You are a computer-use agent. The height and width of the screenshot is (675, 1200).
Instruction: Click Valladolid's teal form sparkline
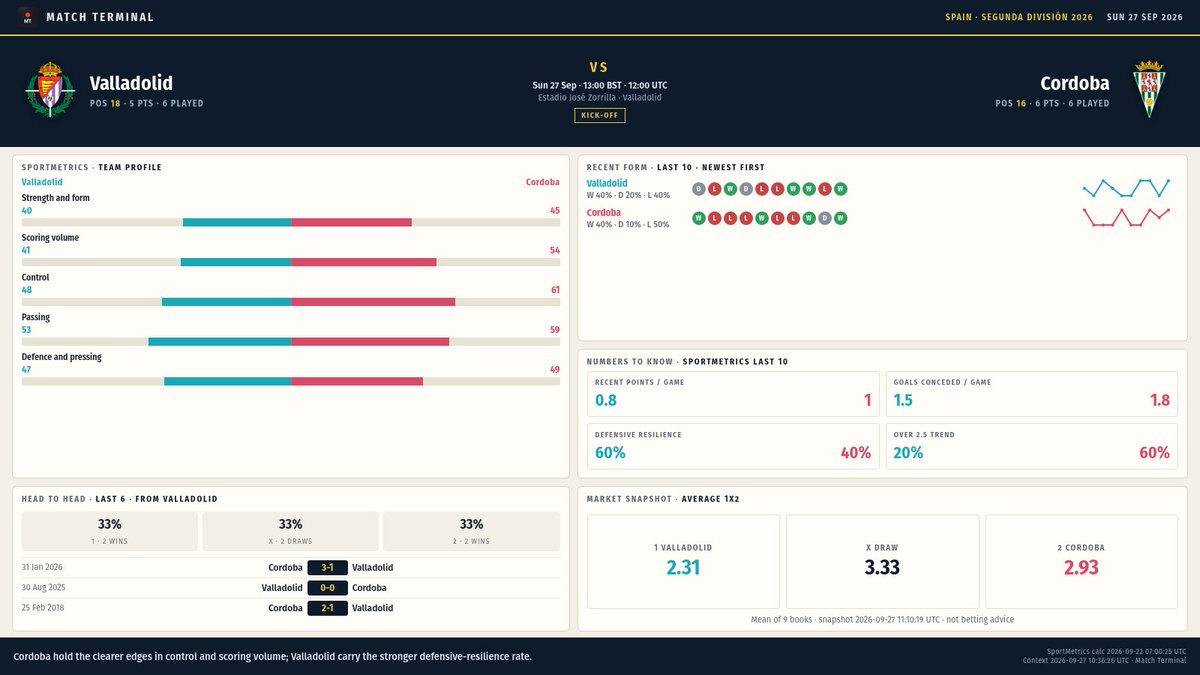coord(1126,188)
